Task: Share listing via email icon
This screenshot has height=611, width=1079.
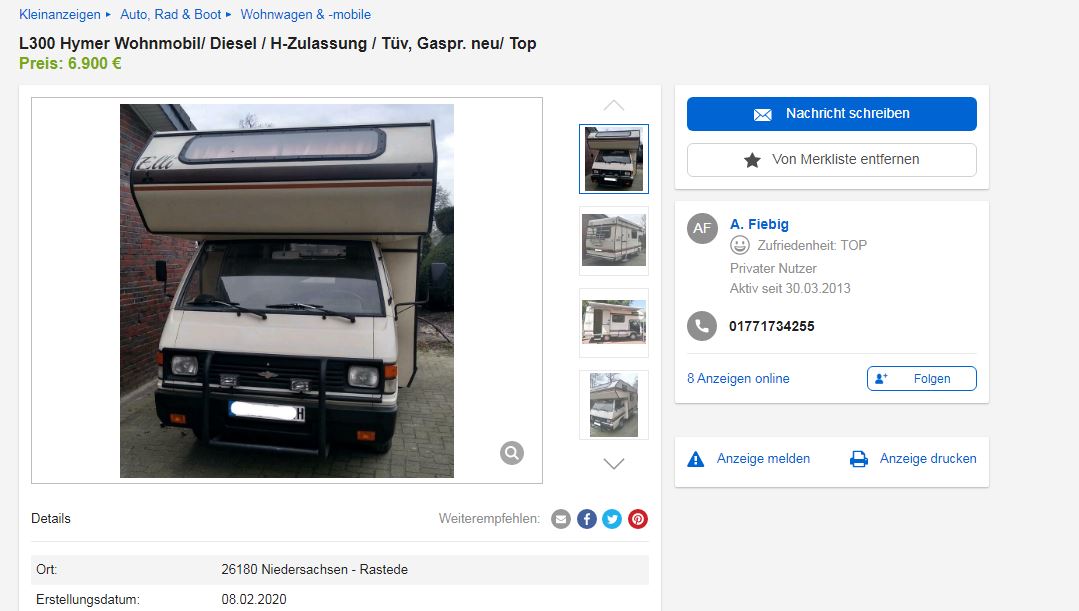Action: pos(561,519)
